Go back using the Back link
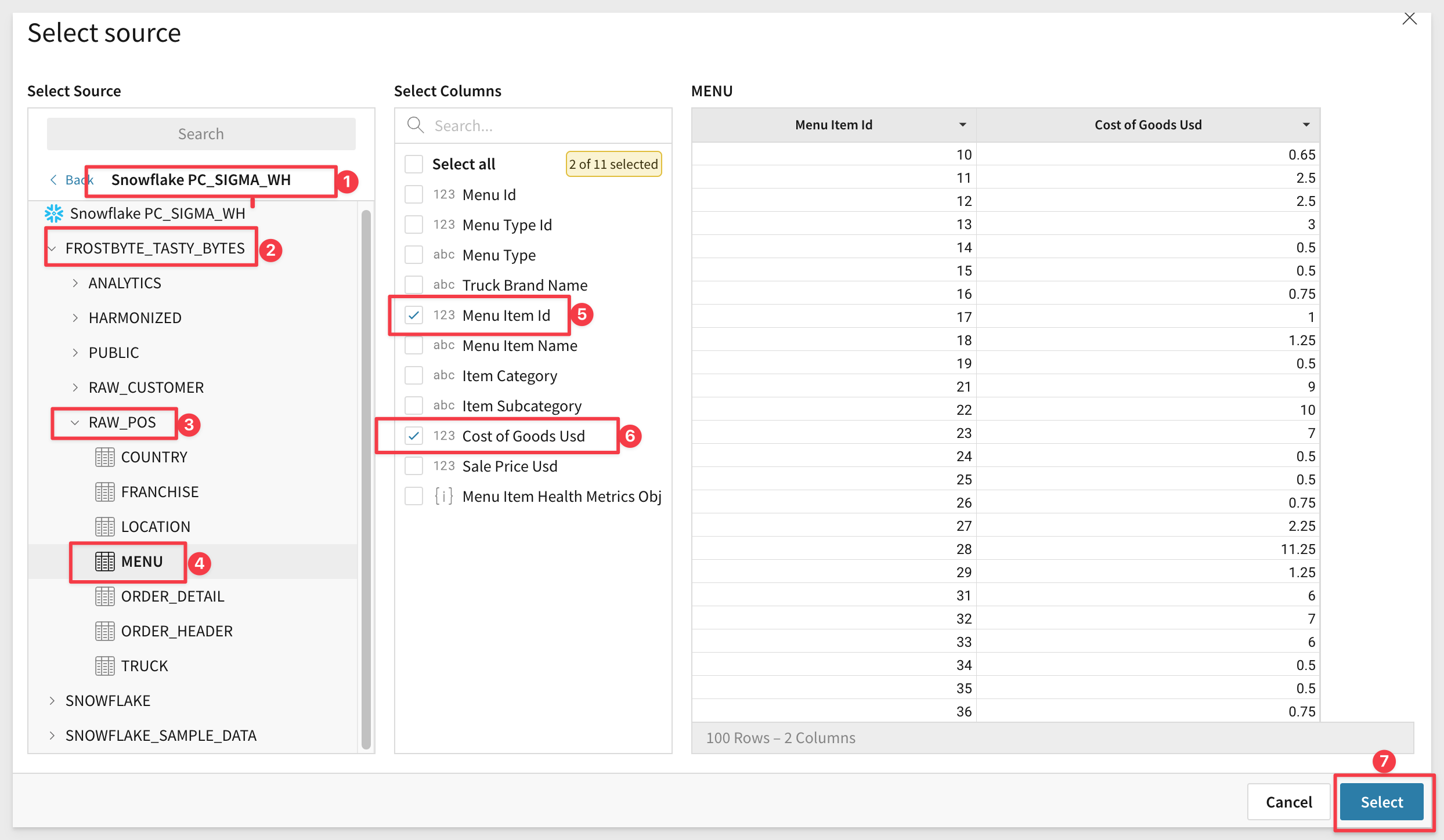 (68, 180)
